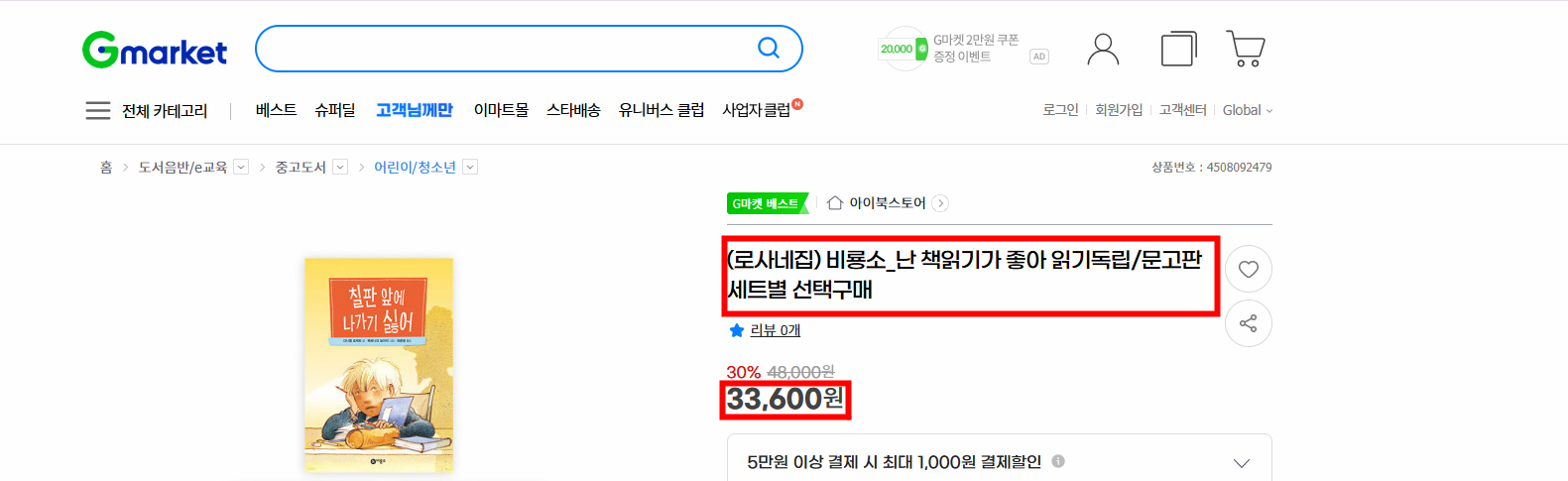Open the 아이북스토어 seller shop link
Viewport: 1568px width, 481px height.
pyautogui.click(x=888, y=203)
